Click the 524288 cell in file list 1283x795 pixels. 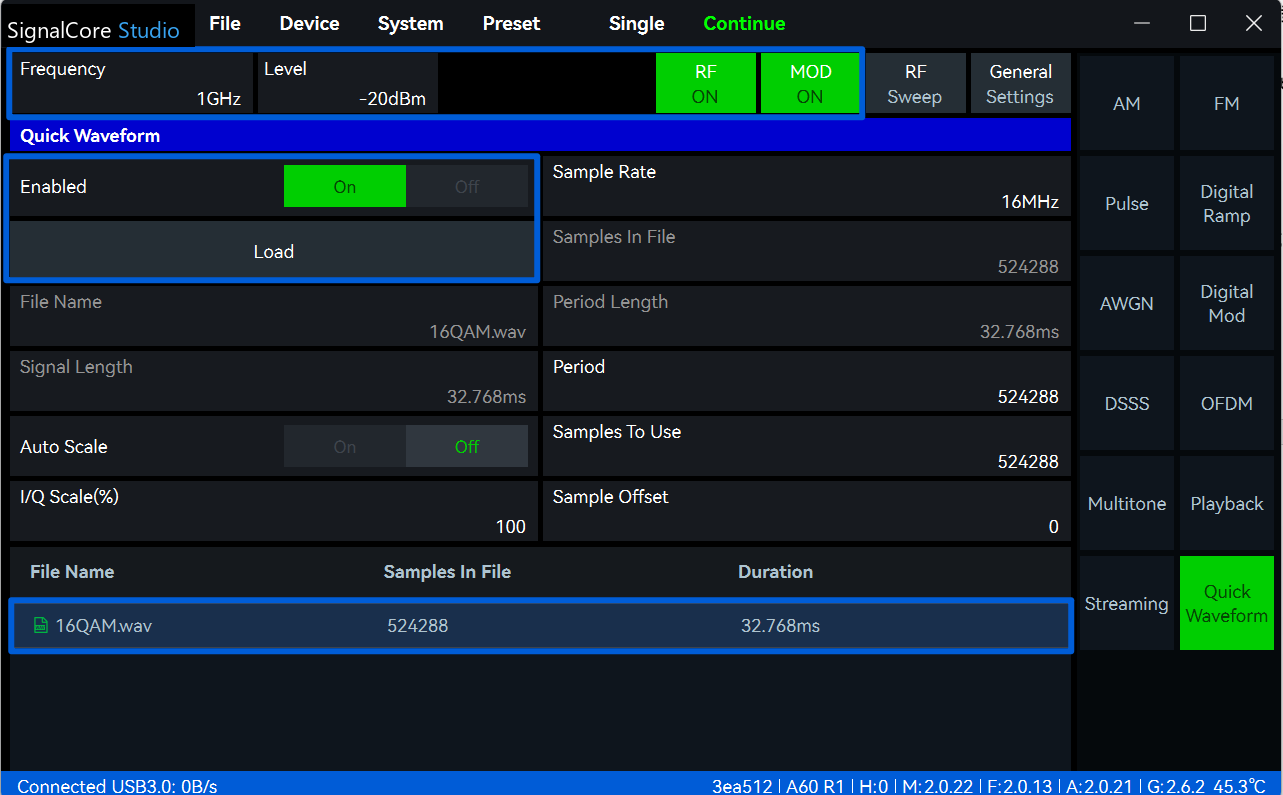[418, 626]
